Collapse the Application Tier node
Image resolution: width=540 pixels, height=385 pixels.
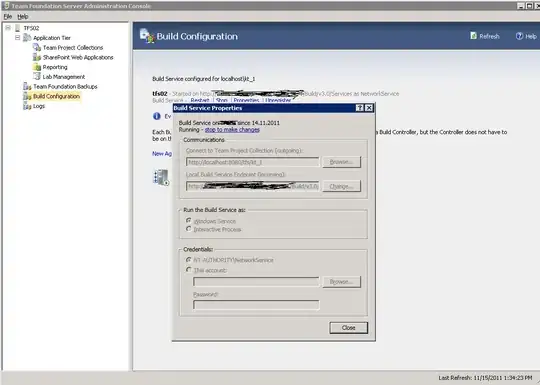(x=18, y=38)
